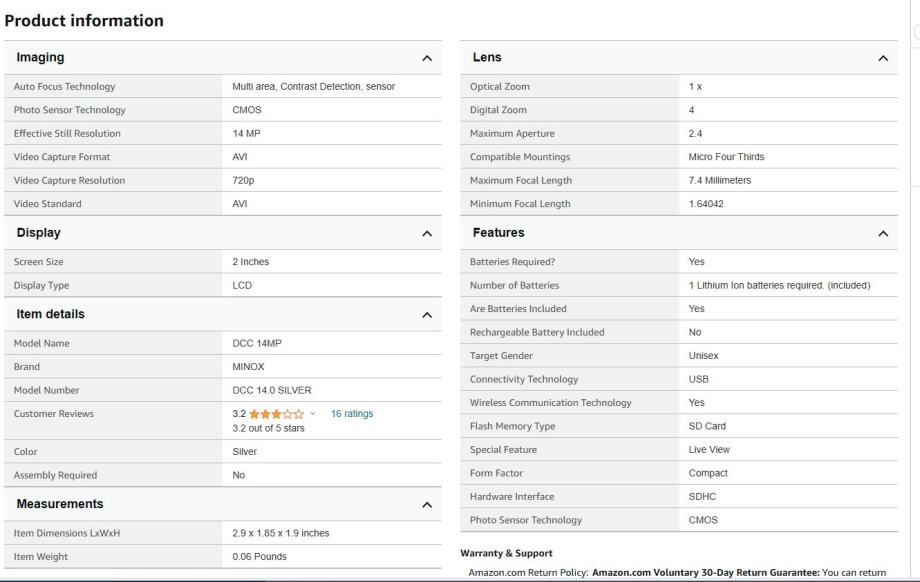The height and width of the screenshot is (582, 920).
Task: Click the Item details header title
Action: click(x=50, y=315)
